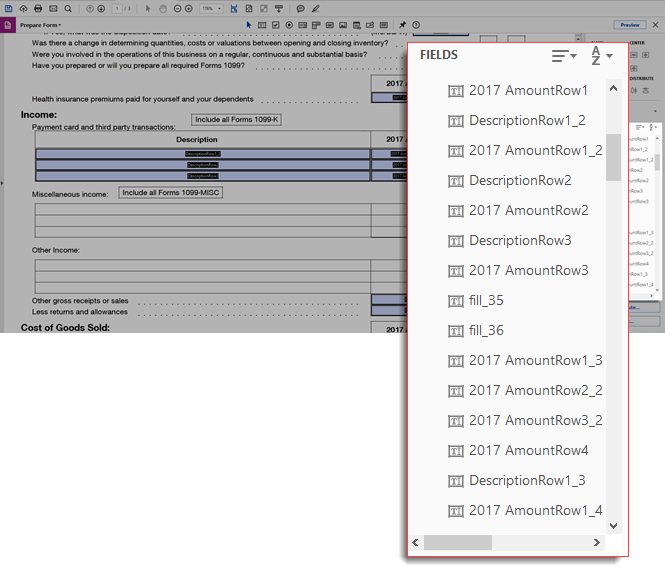Viewport: 665px width, 572px height.
Task: Click the upload to cloud icon
Action: [x=23, y=8]
